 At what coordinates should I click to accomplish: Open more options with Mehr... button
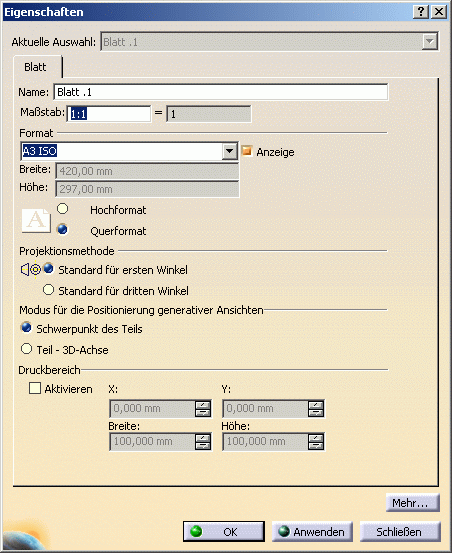tap(413, 503)
